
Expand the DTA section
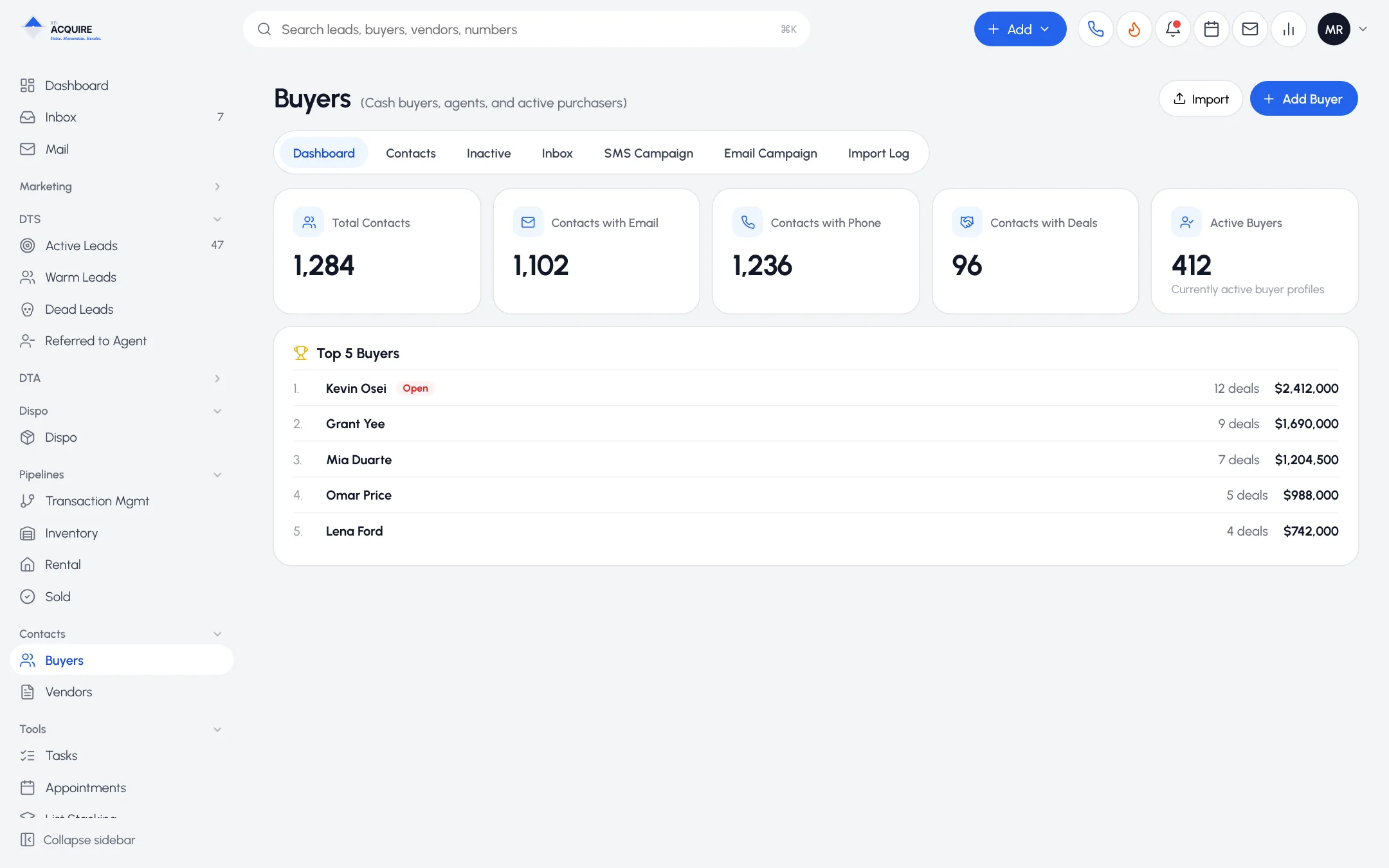click(x=121, y=378)
